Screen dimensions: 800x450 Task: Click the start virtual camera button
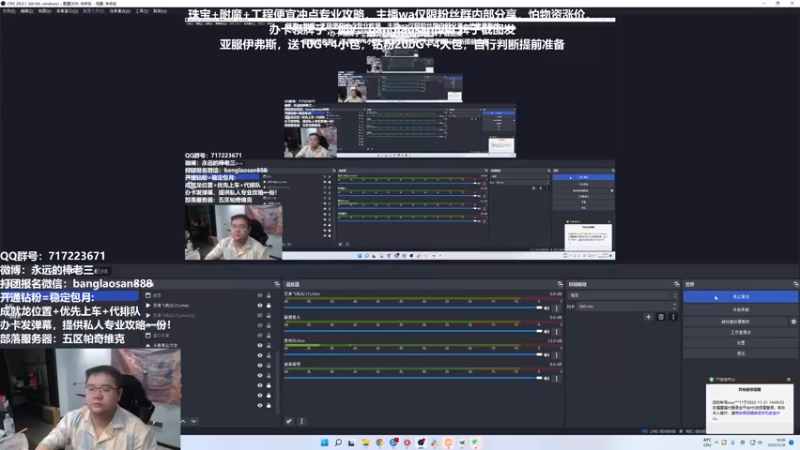pyautogui.click(x=735, y=321)
